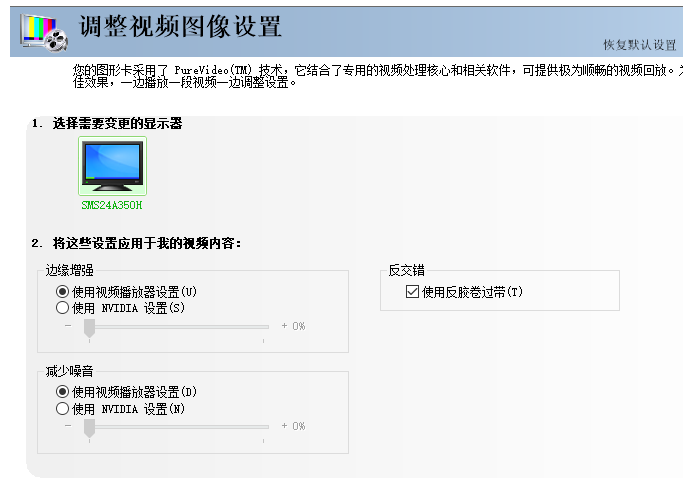Click the 恢复默认设置 link
Image resolution: width=692 pixels, height=480 pixels.
pyautogui.click(x=639, y=45)
